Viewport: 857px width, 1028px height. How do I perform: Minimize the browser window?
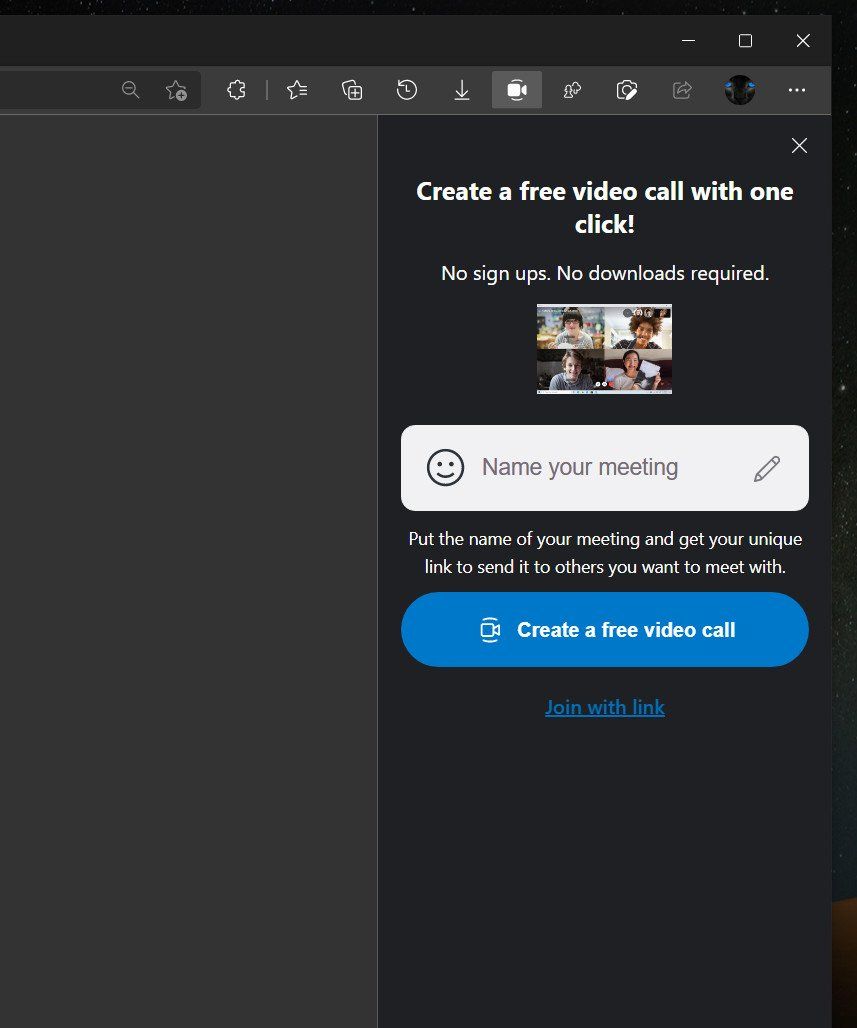coord(688,41)
